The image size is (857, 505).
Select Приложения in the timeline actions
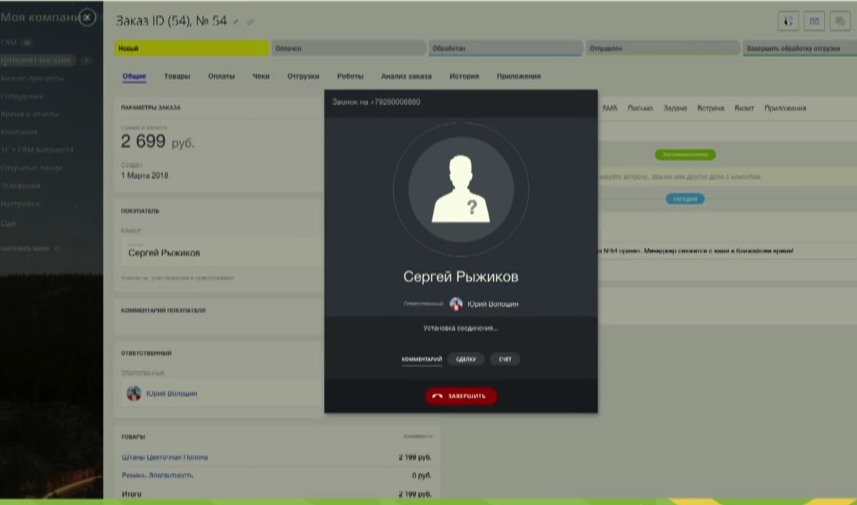785,108
